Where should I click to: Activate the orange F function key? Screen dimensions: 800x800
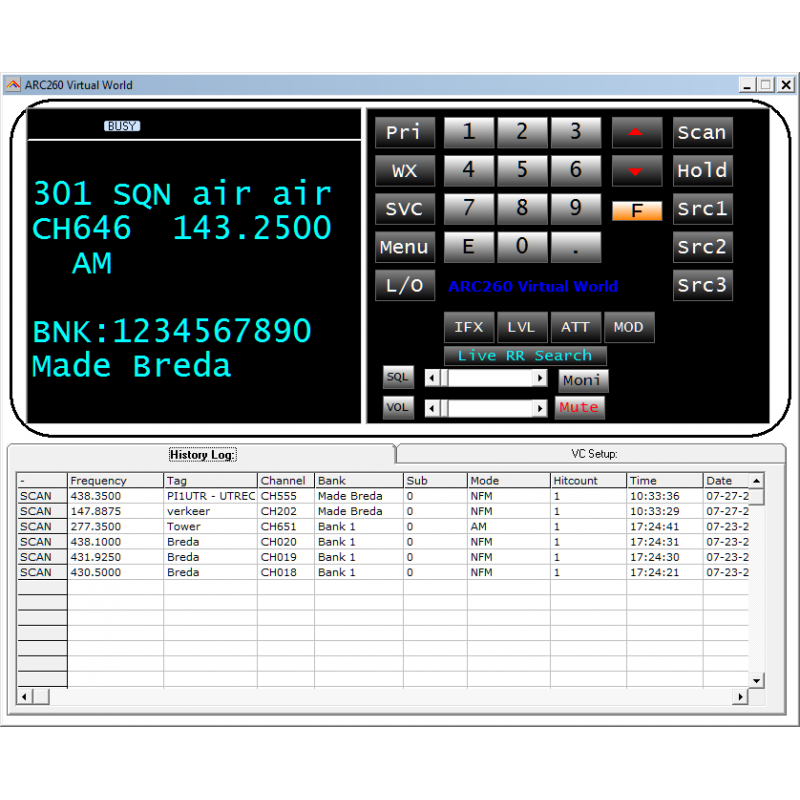coord(637,209)
